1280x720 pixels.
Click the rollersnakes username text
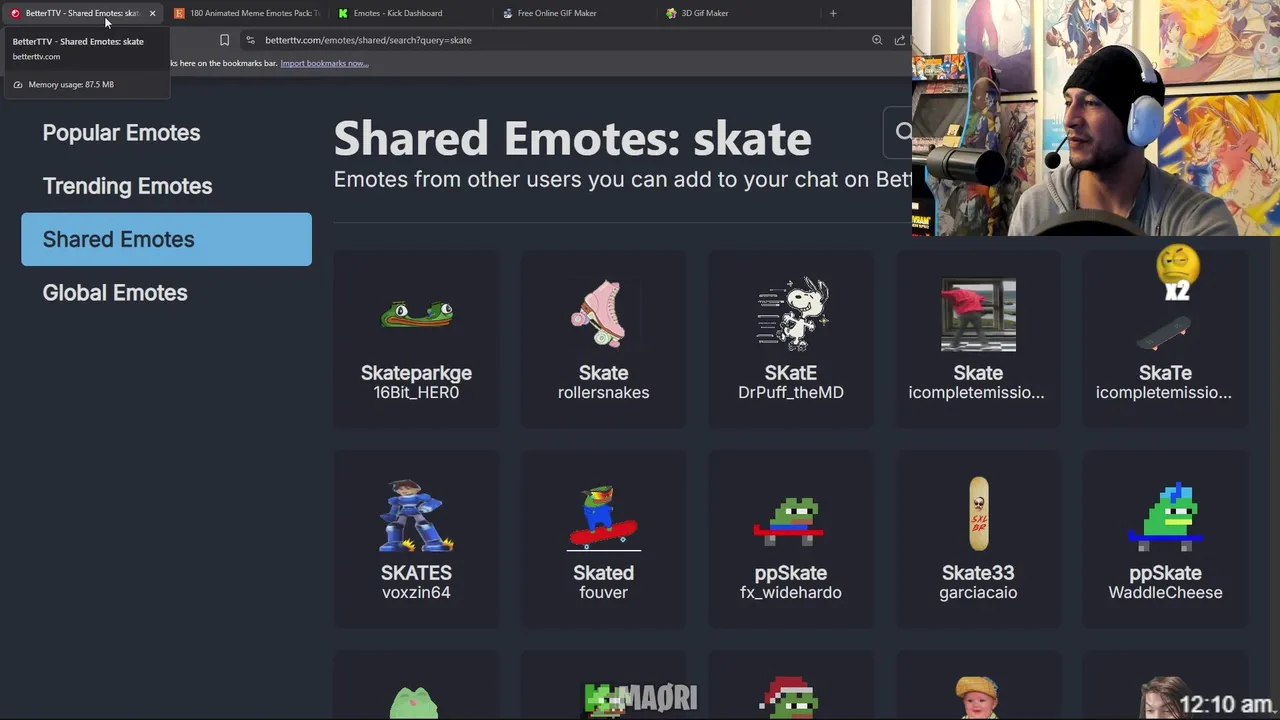tap(603, 393)
